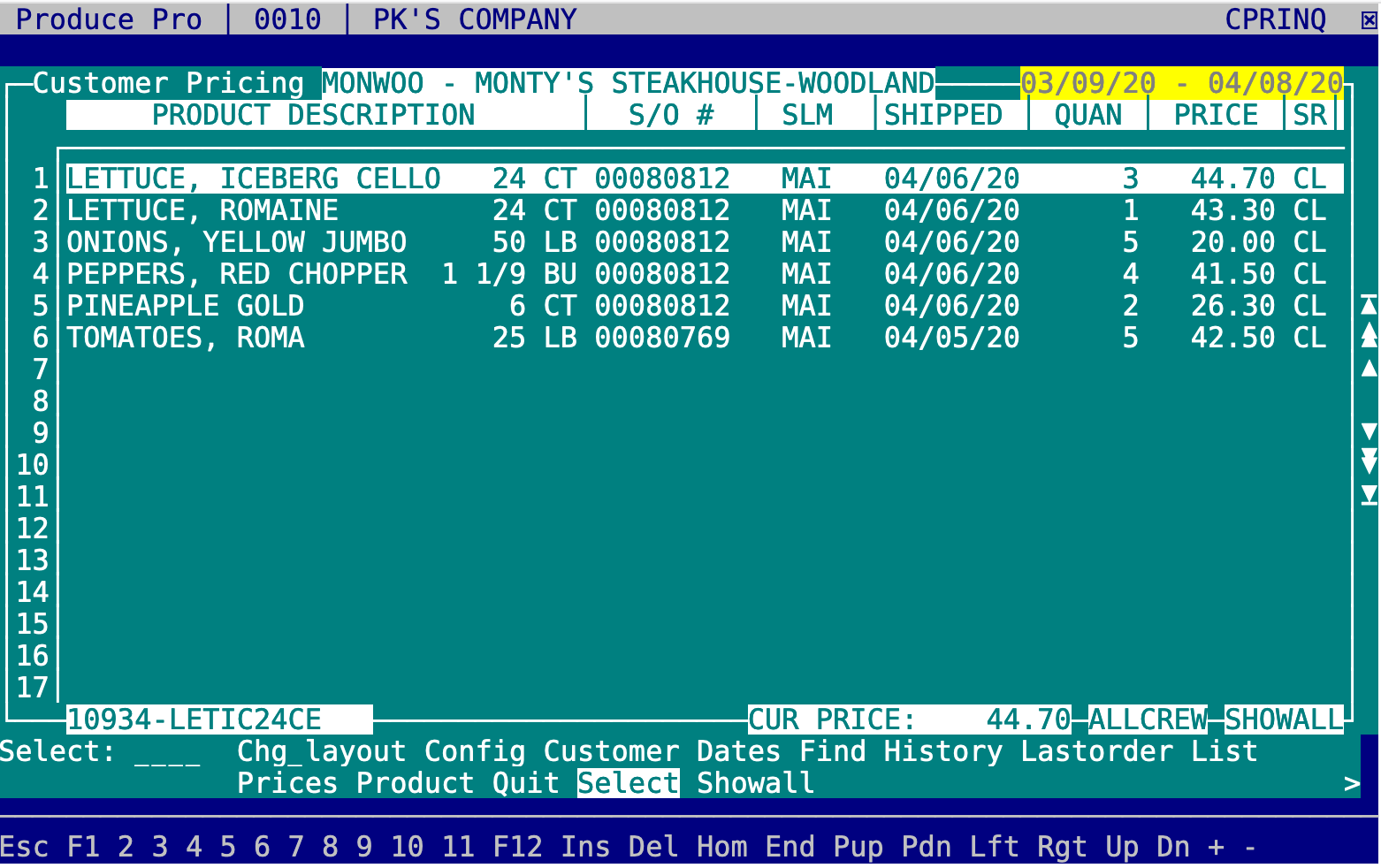Click the Pdn key button

click(926, 847)
